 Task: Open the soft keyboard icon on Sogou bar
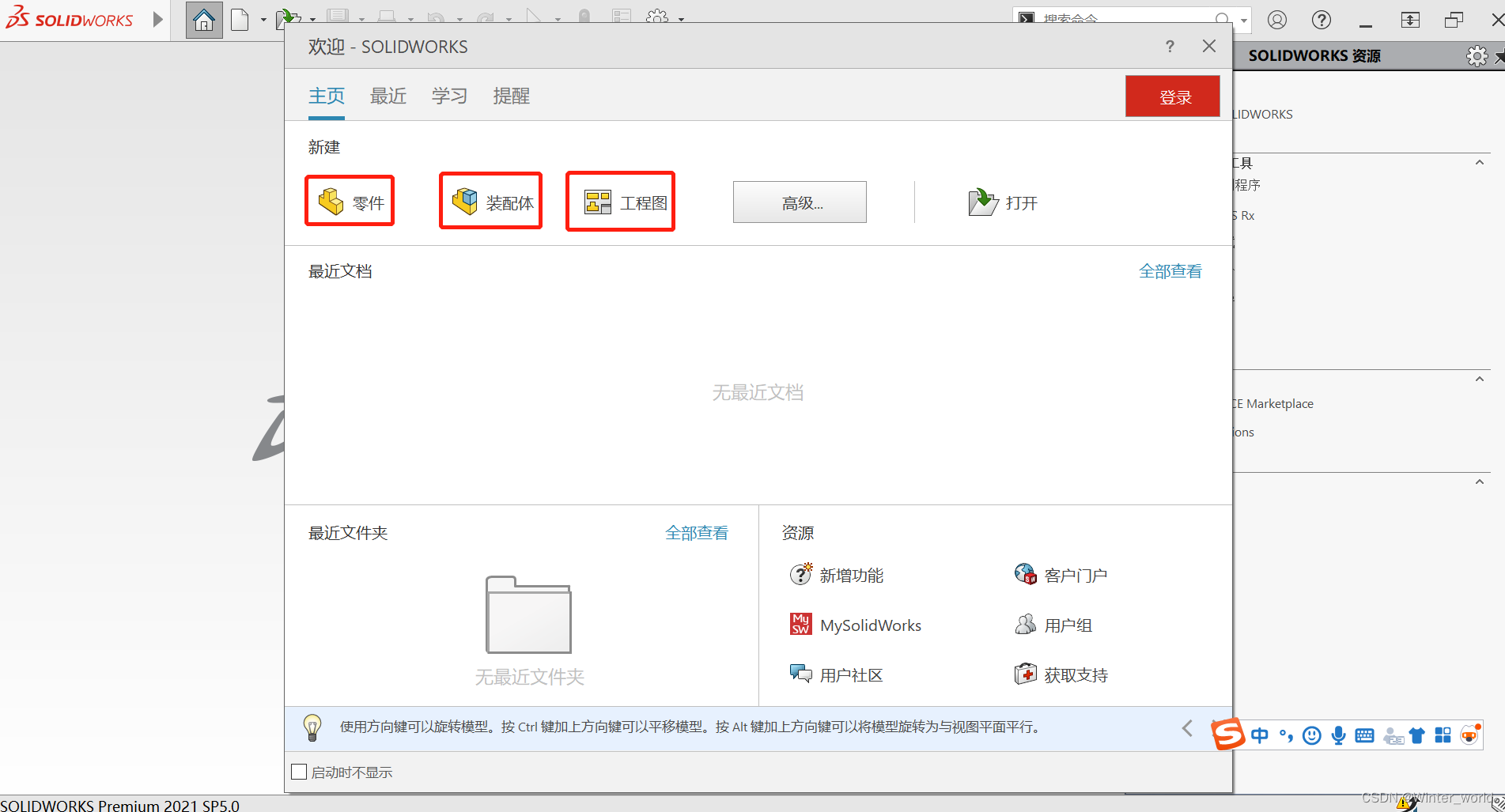tap(1364, 735)
